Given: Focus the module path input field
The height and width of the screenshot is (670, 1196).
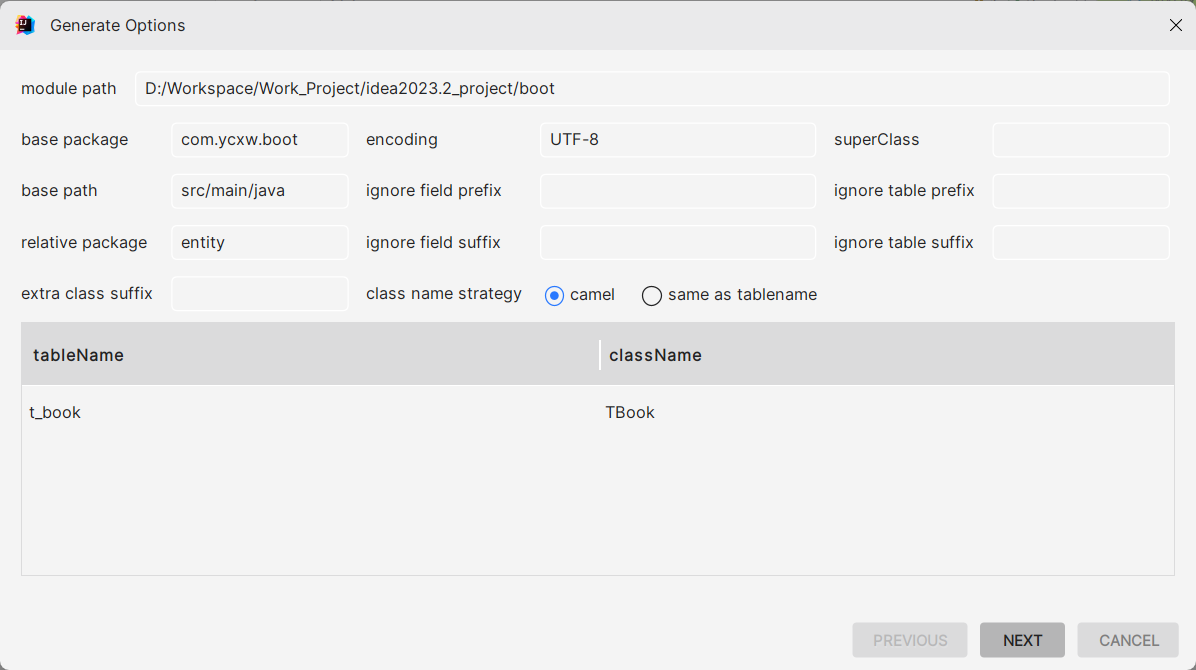Looking at the screenshot, I should click(652, 89).
